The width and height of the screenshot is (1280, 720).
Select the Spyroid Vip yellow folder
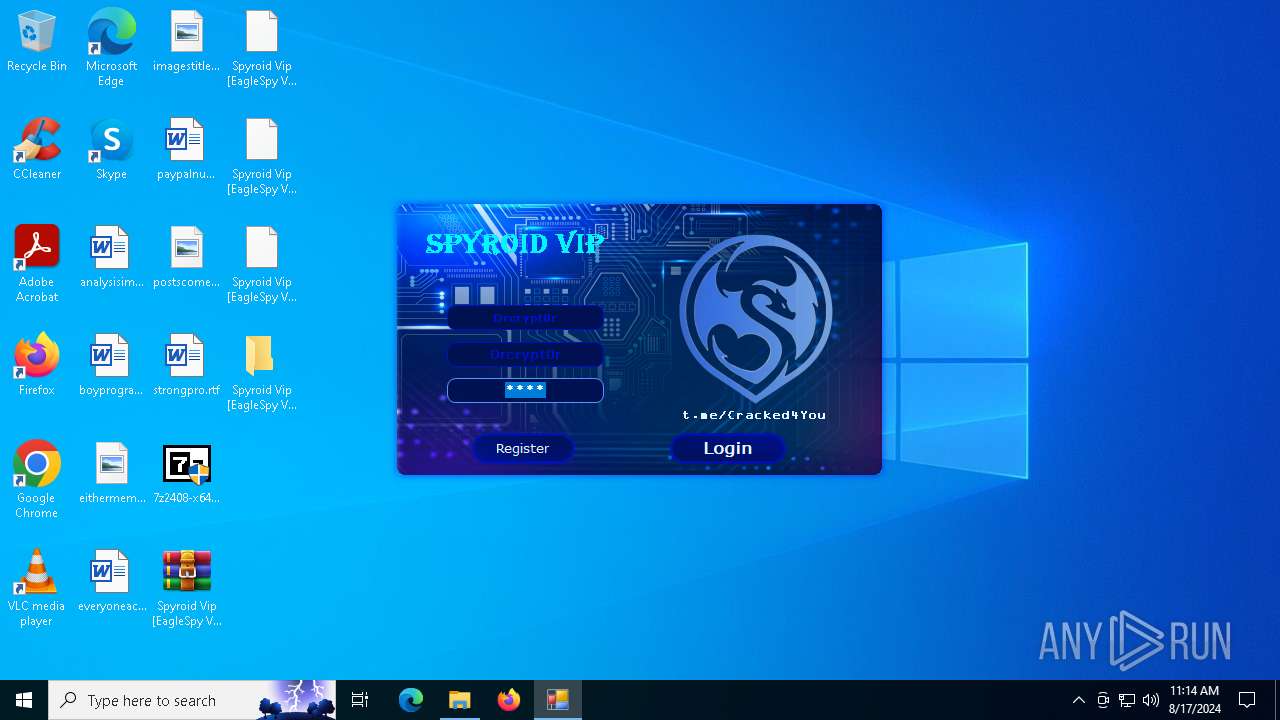tap(261, 372)
